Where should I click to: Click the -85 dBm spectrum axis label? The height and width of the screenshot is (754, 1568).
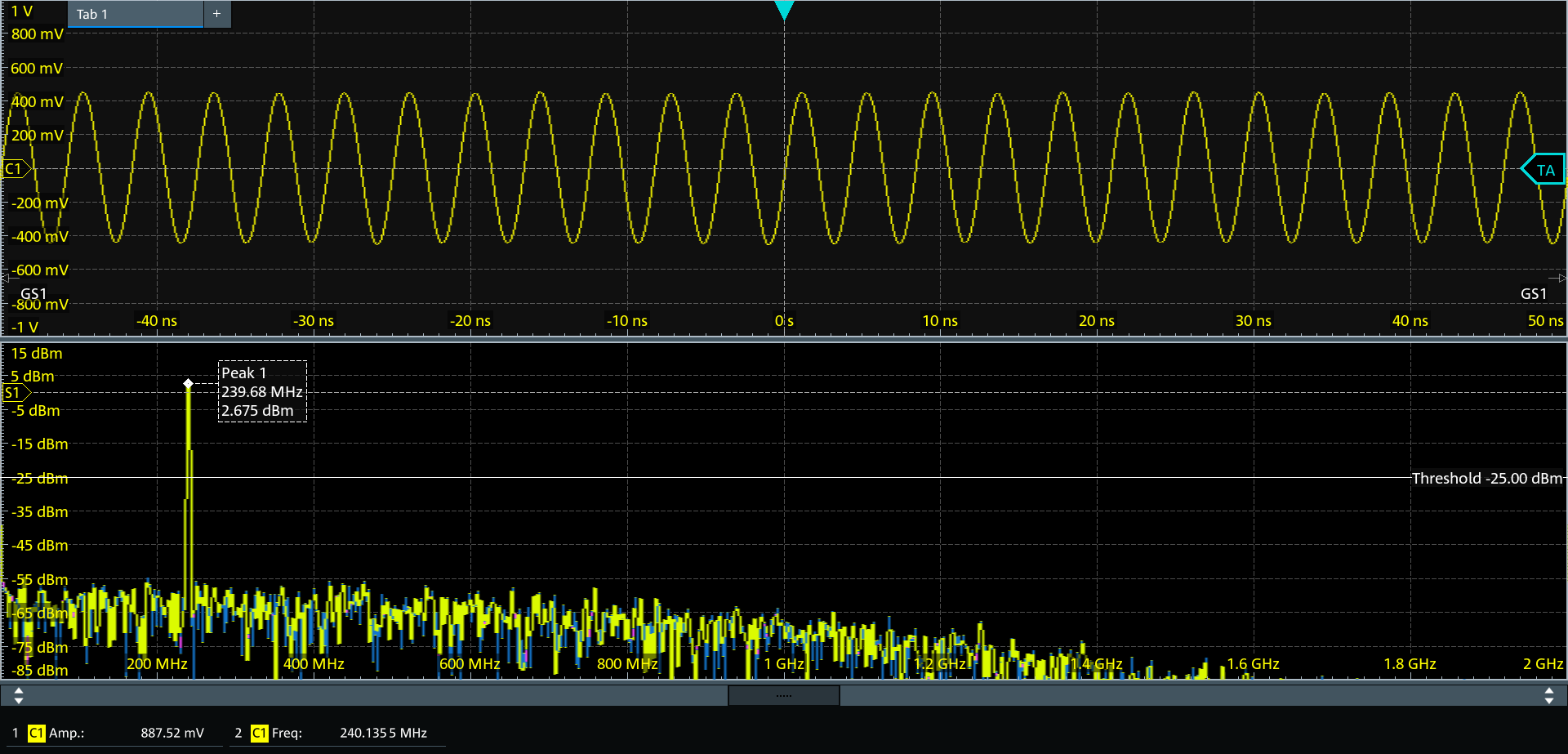[39, 671]
